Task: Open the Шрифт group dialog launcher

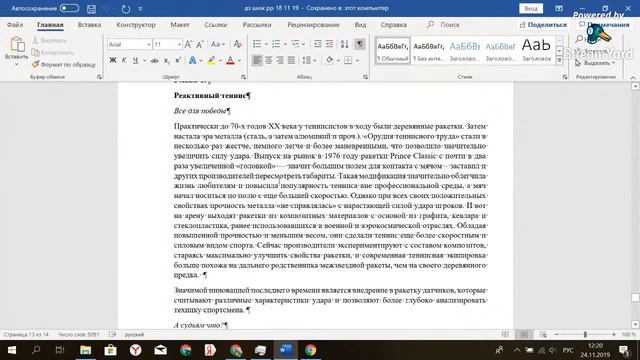Action: pos(244,77)
